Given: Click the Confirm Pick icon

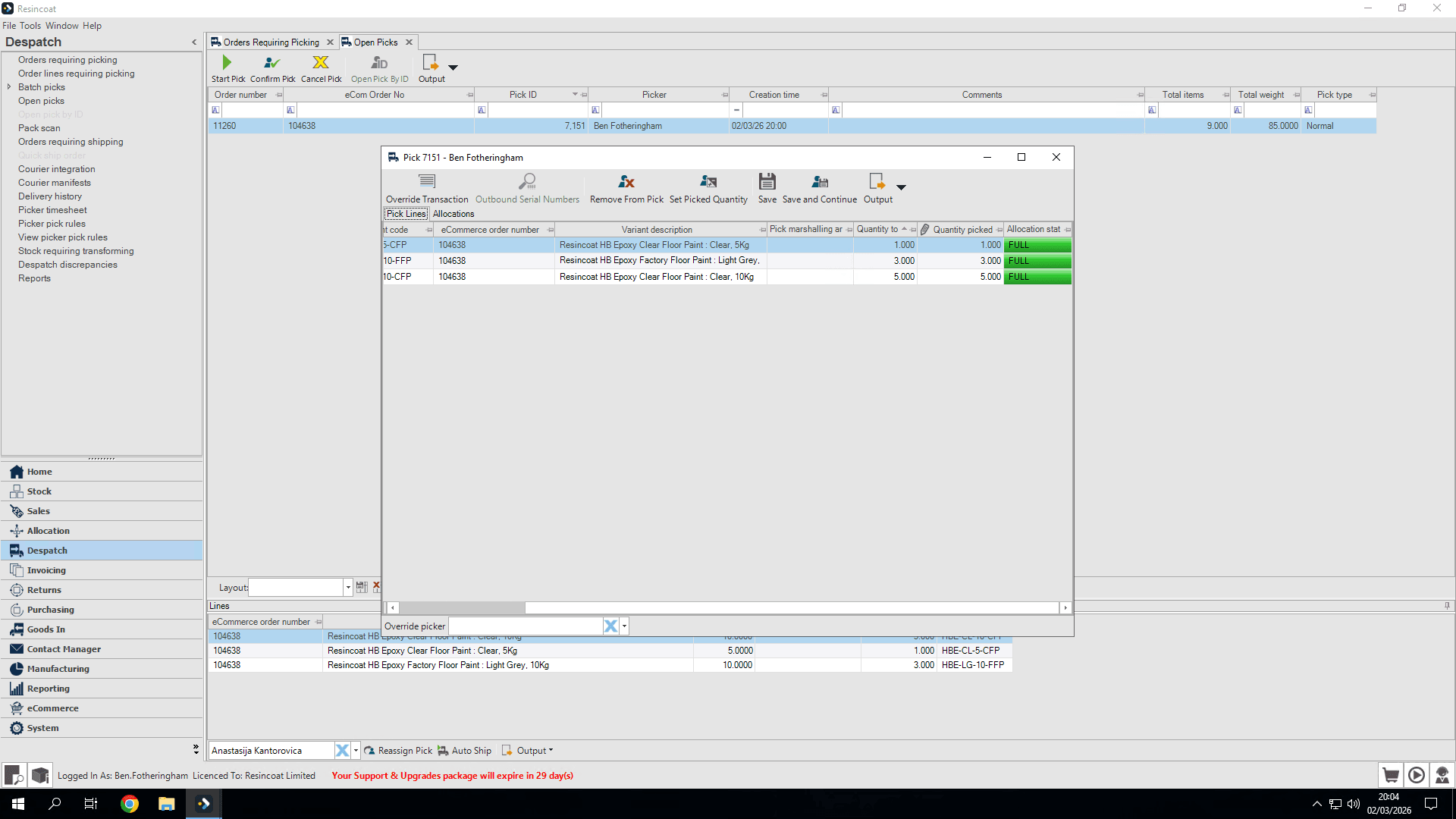Looking at the screenshot, I should point(272,62).
